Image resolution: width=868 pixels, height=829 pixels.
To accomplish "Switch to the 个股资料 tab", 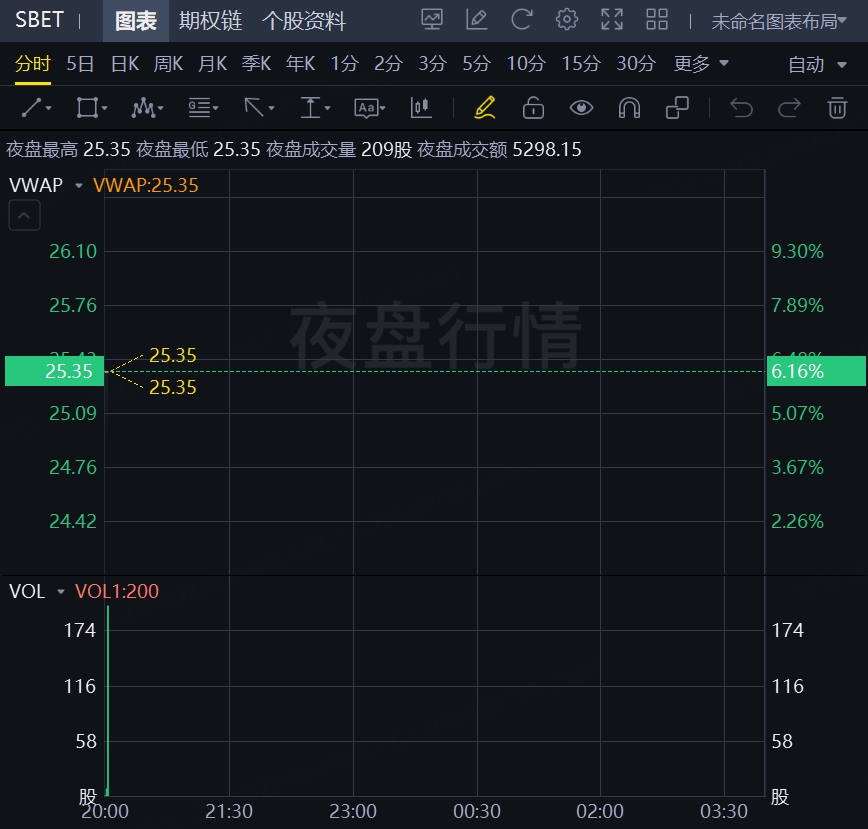I will [x=303, y=21].
